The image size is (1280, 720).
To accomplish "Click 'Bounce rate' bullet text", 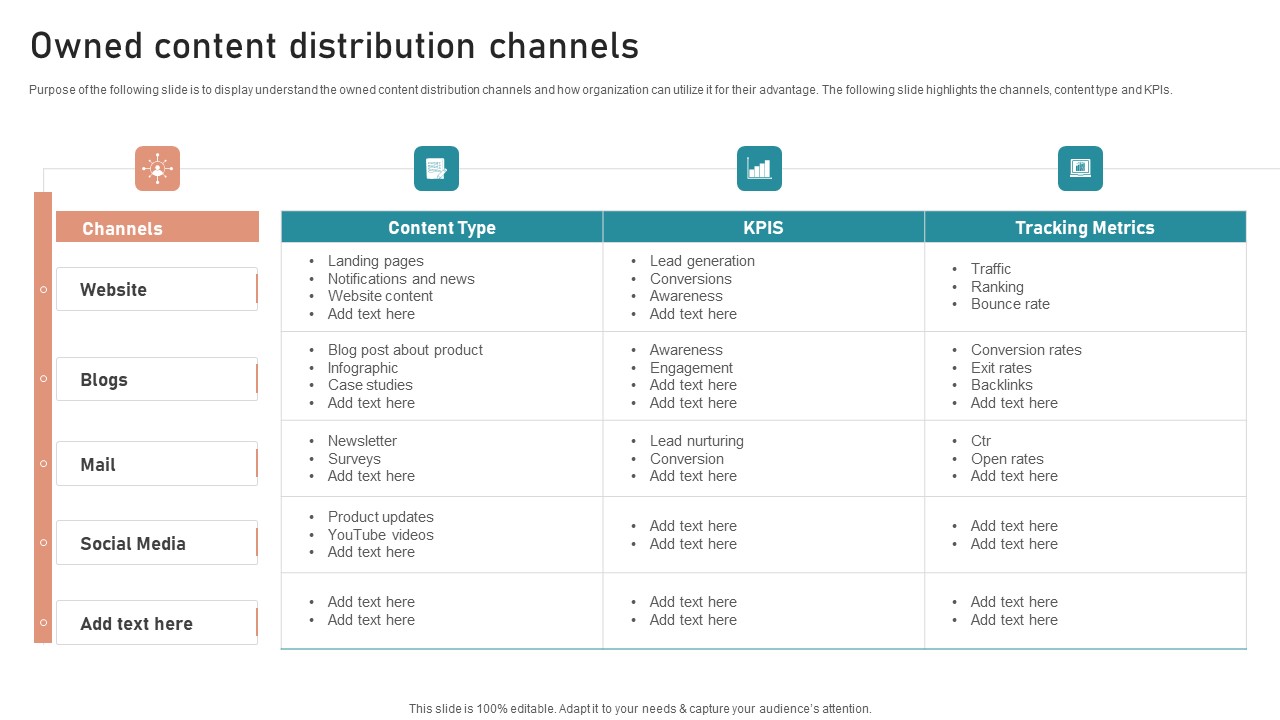I will pos(1010,304).
